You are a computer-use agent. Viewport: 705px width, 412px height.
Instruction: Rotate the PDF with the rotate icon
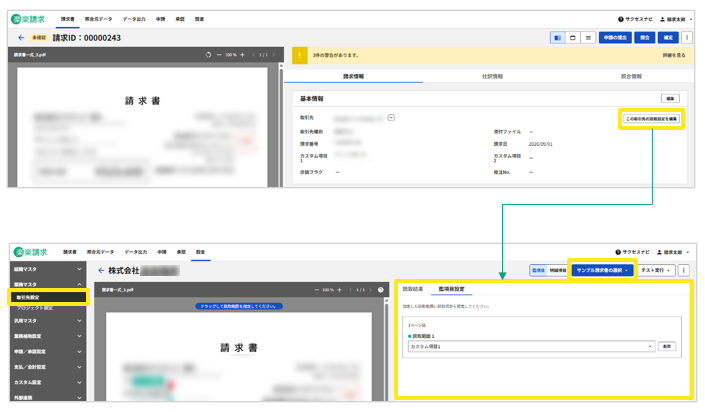(208, 55)
